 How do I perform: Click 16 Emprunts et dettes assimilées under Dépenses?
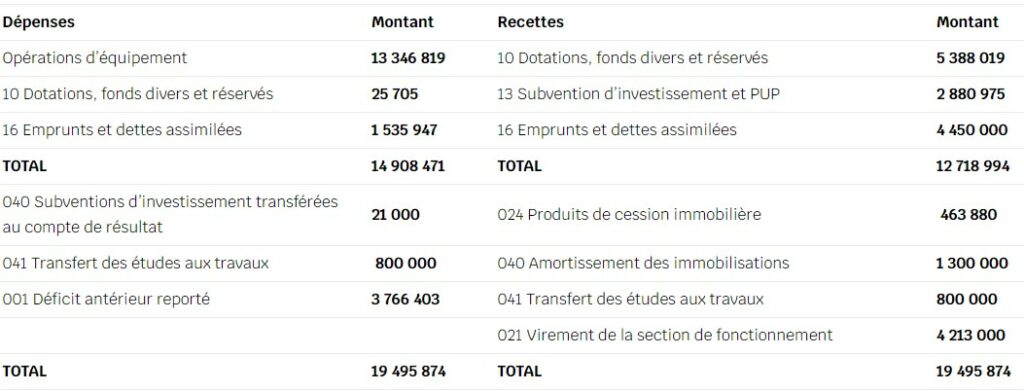point(122,130)
